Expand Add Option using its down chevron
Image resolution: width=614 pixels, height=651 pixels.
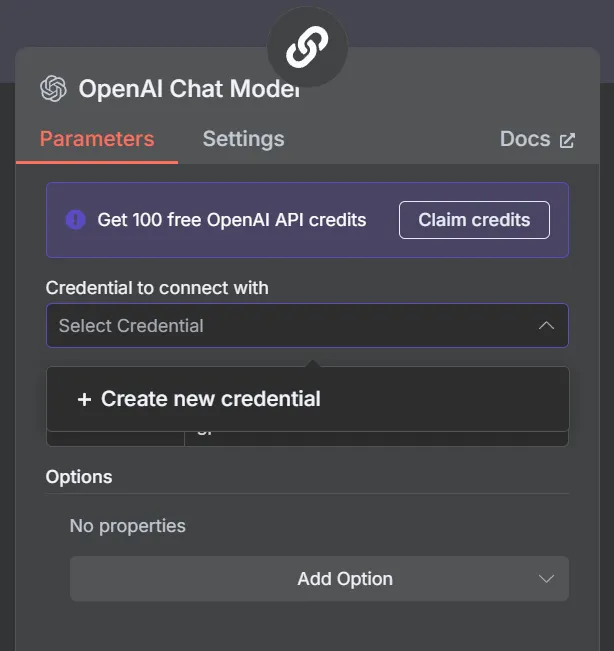pos(546,579)
